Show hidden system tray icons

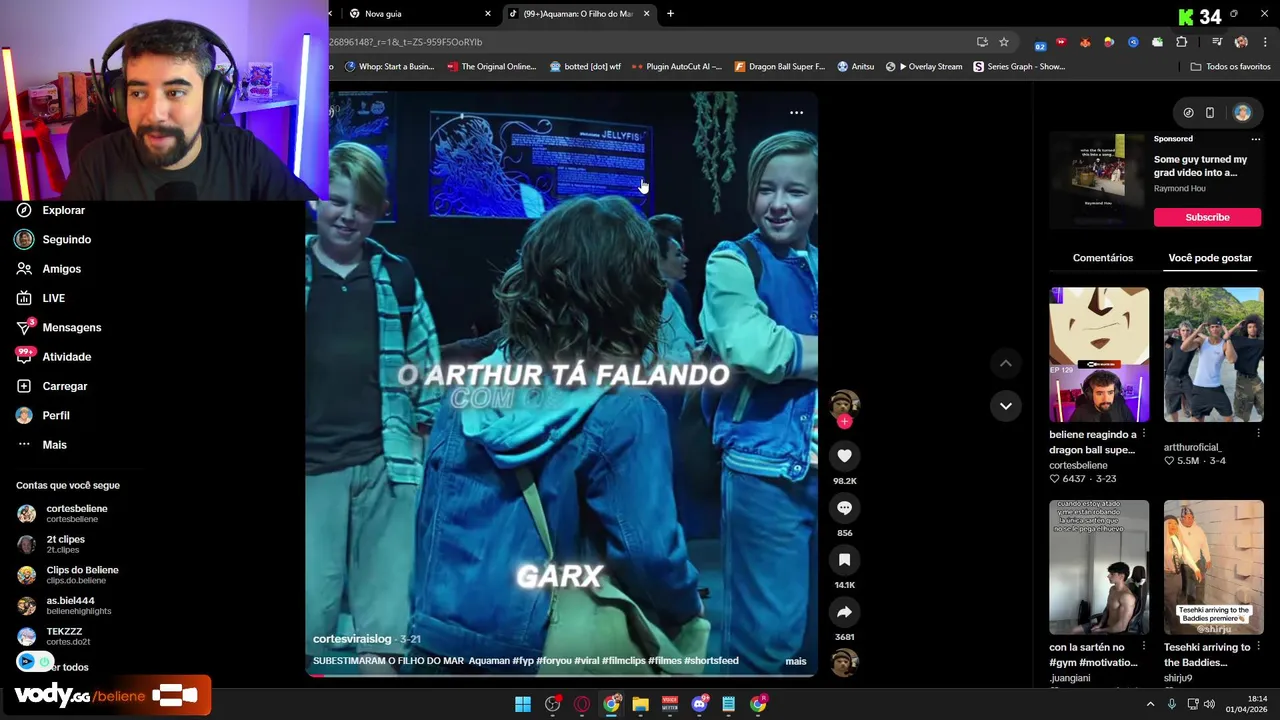(1150, 704)
